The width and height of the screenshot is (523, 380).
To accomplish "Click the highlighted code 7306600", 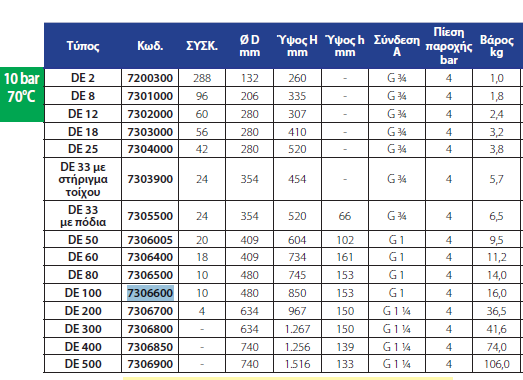I will pyautogui.click(x=150, y=293).
